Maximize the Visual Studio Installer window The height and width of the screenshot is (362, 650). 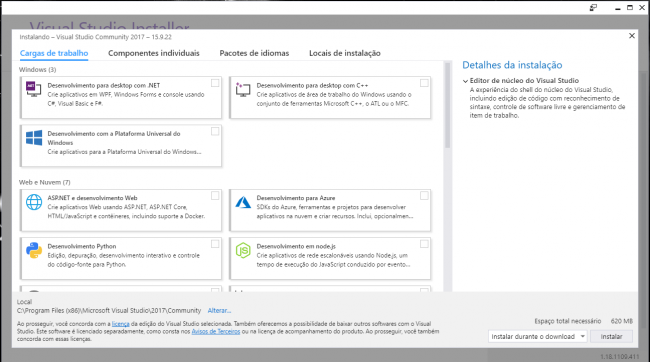[x=630, y=7]
